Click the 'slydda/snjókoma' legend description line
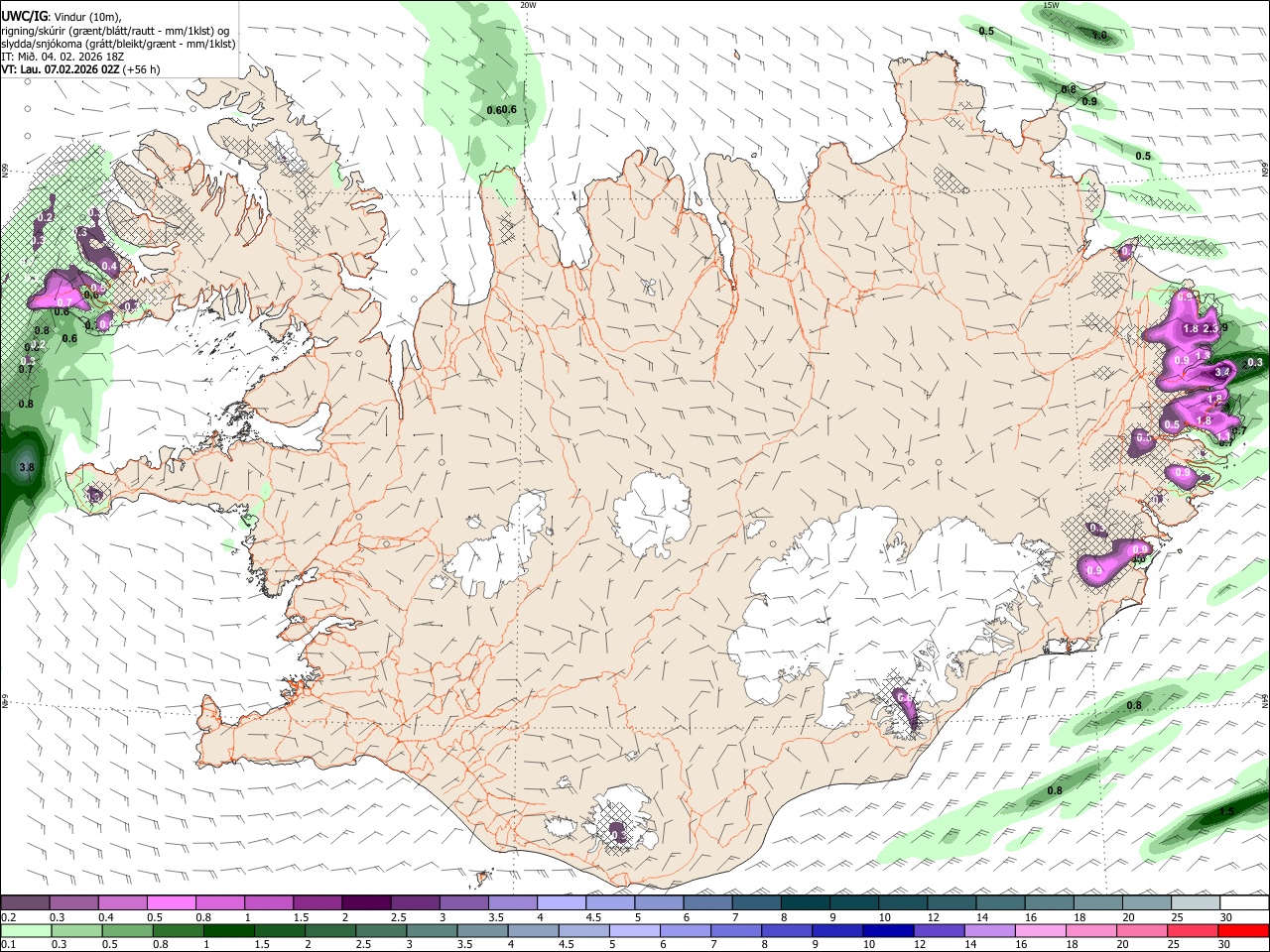Viewport: 1270px width, 952px height. [x=118, y=44]
